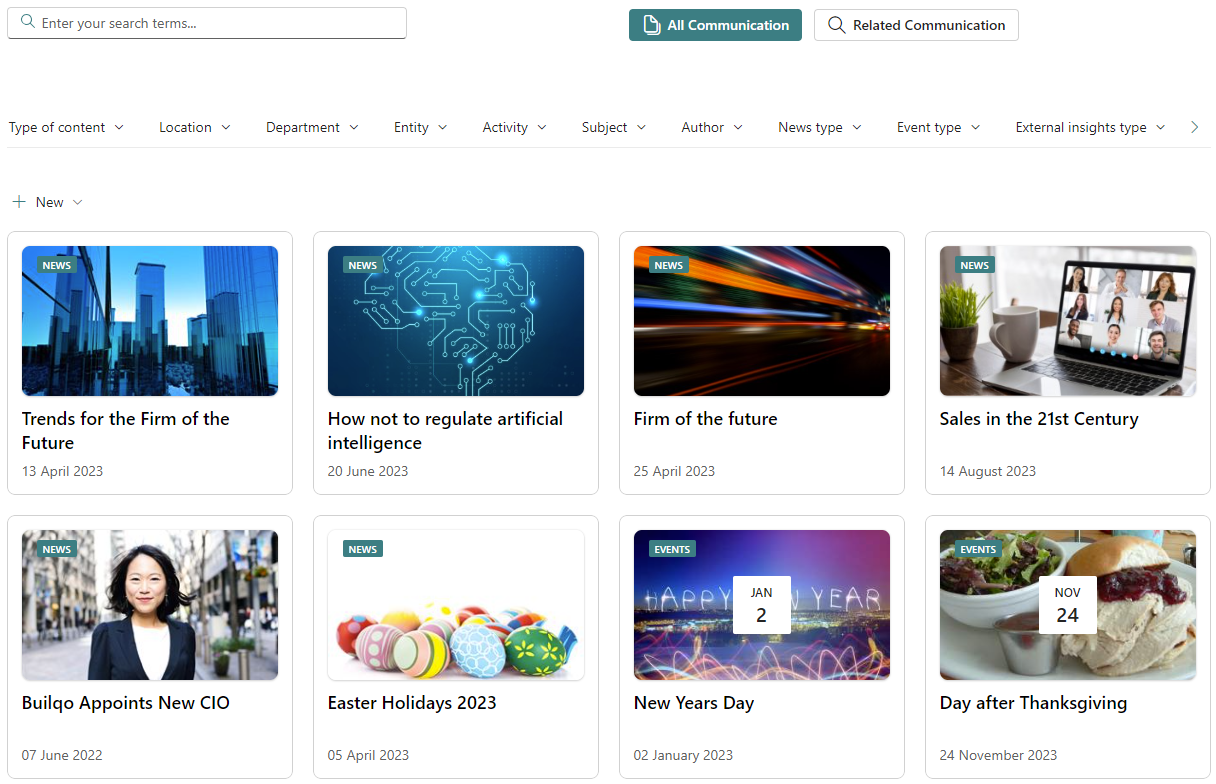Click the NEWS badge on the artificial intelligence card
This screenshot has width=1216, height=784.
(363, 265)
